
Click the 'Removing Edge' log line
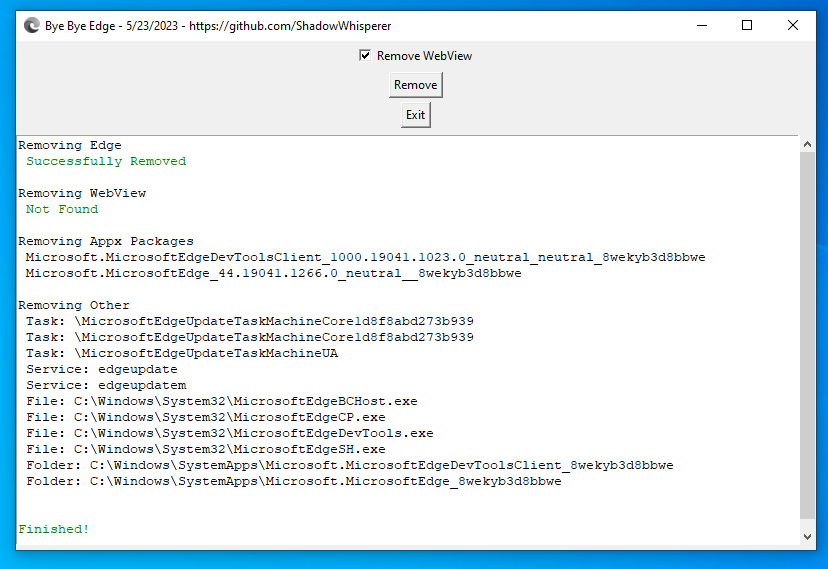point(70,145)
